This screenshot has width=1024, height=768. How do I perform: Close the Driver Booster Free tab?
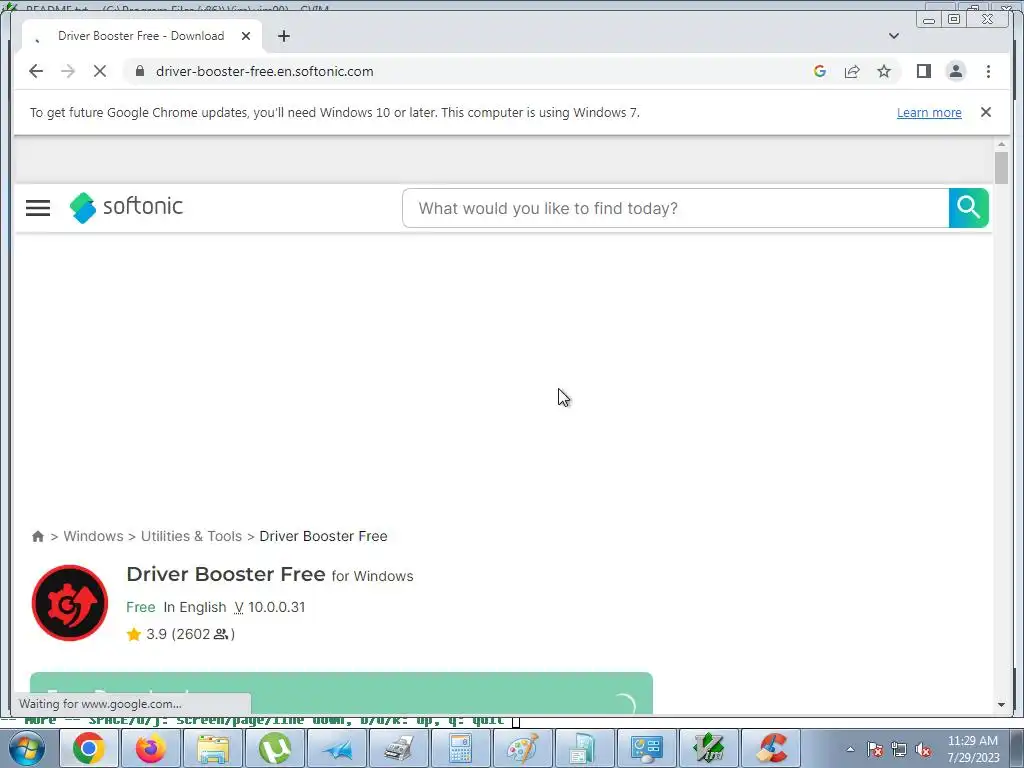point(246,36)
